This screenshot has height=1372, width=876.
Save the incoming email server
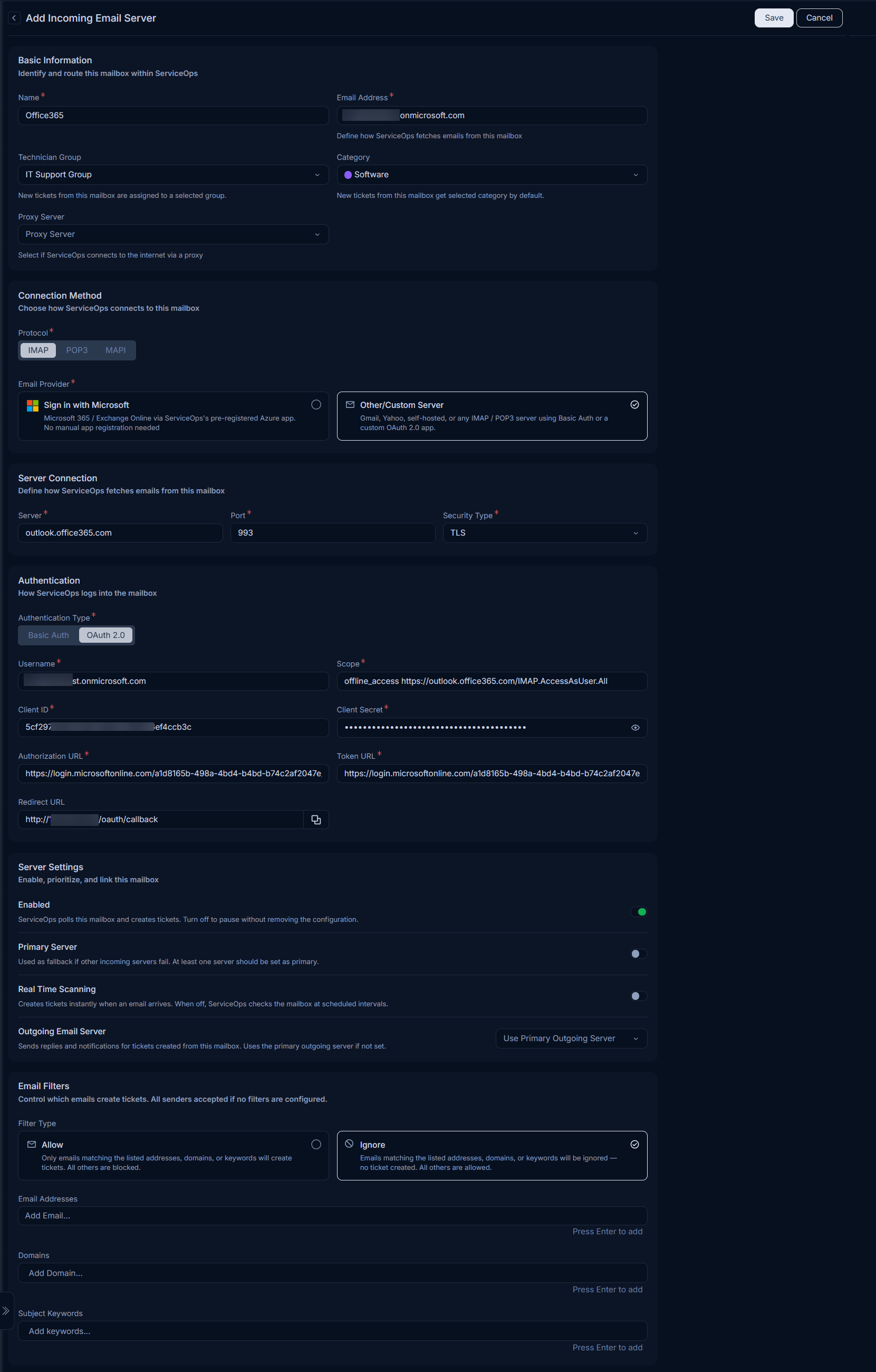[774, 17]
